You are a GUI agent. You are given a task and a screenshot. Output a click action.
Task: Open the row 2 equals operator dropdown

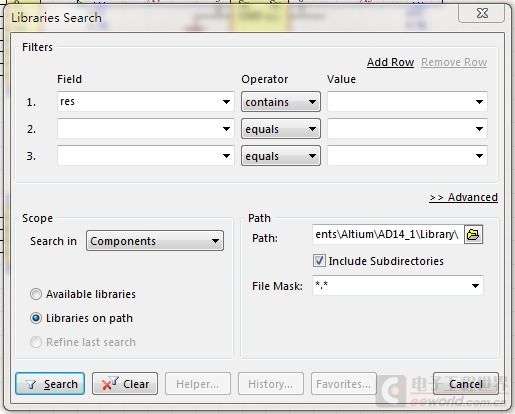281,129
